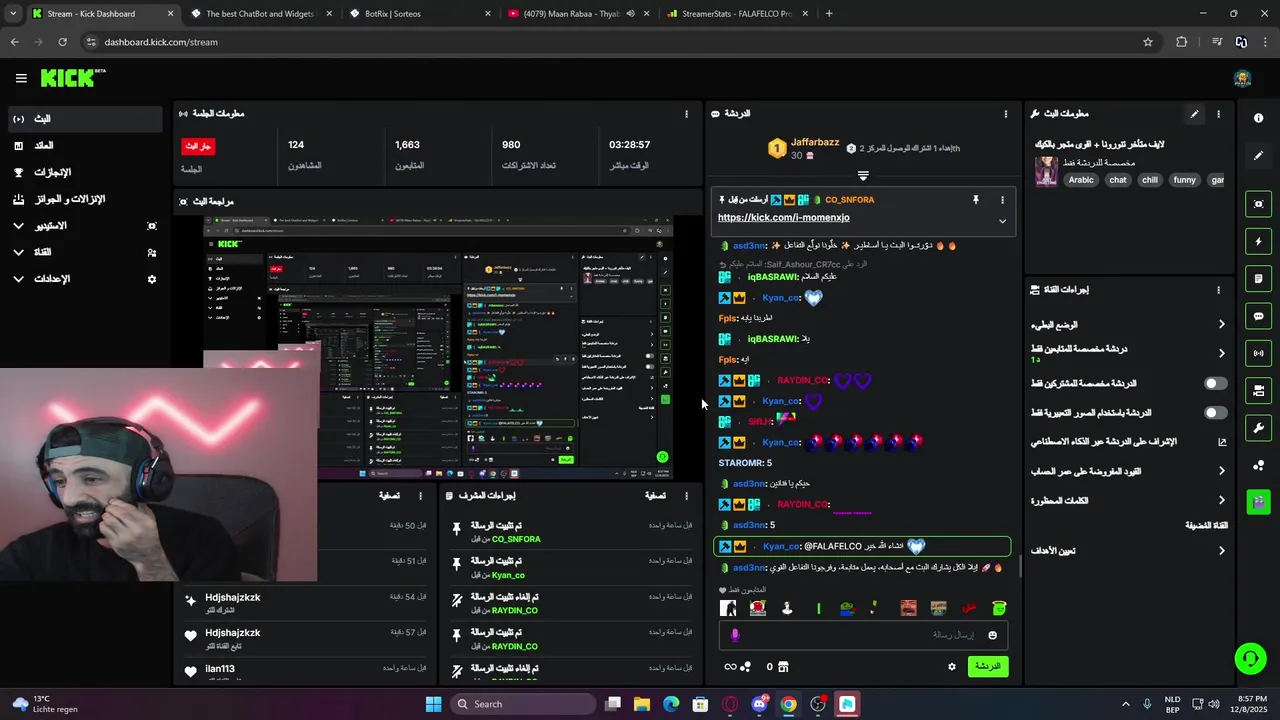
Task: Click the chat message input field
Action: coord(862,635)
